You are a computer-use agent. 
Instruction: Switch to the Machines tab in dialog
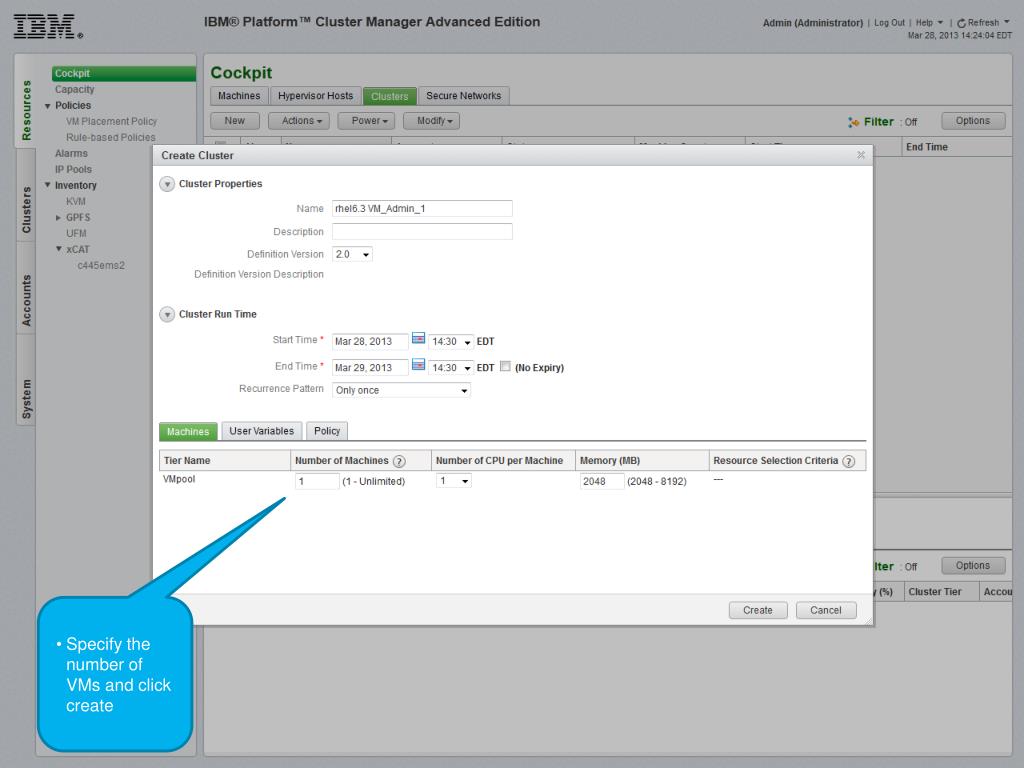188,432
